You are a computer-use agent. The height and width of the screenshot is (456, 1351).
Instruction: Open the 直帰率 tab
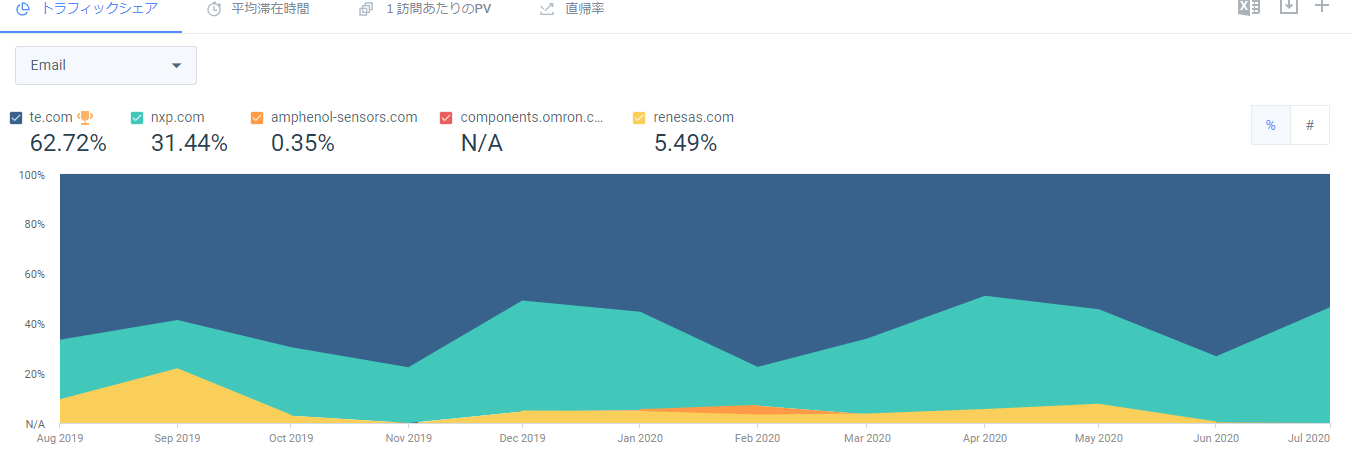point(584,9)
